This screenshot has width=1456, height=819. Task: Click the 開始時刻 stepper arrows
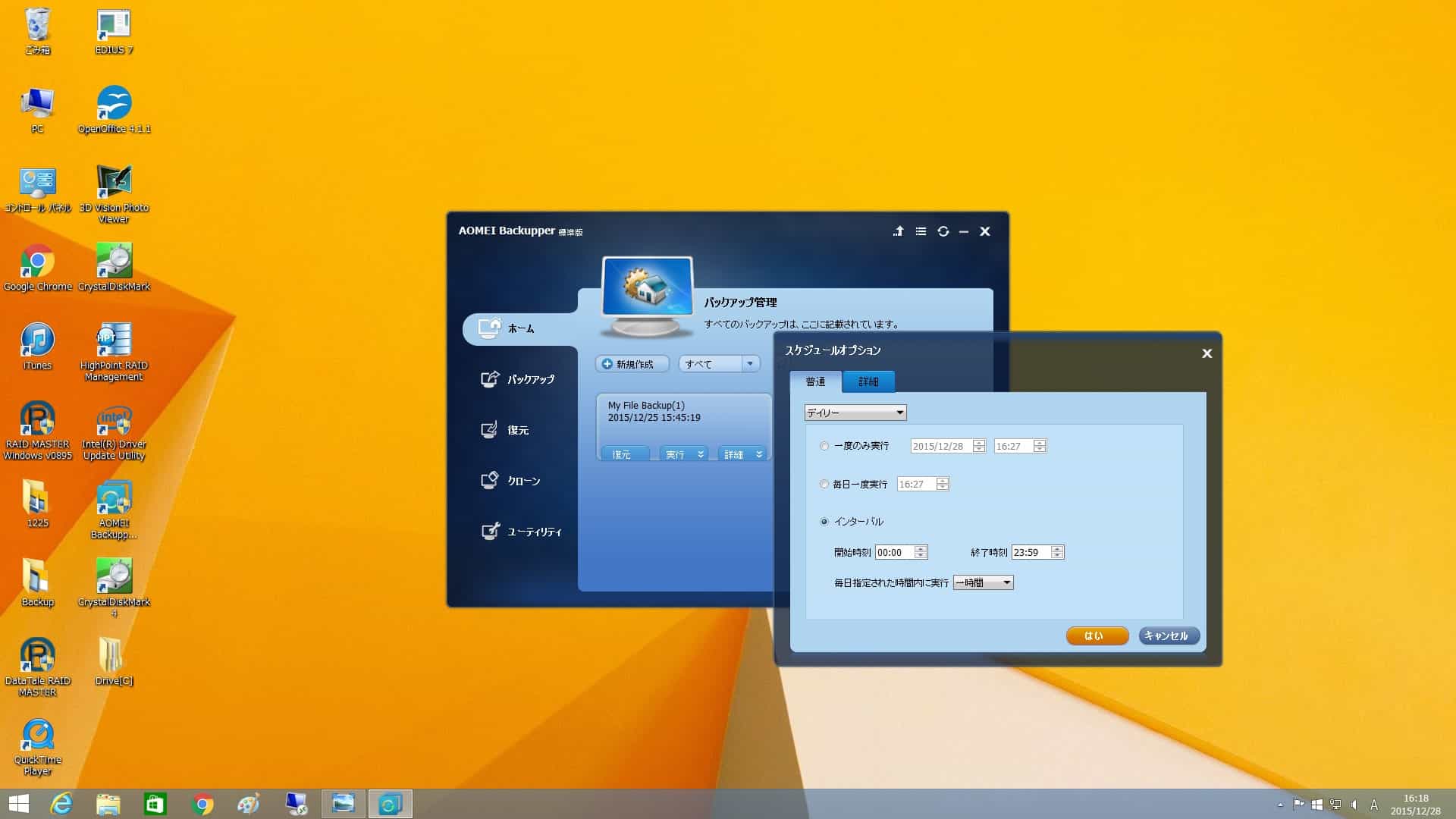pyautogui.click(x=921, y=552)
